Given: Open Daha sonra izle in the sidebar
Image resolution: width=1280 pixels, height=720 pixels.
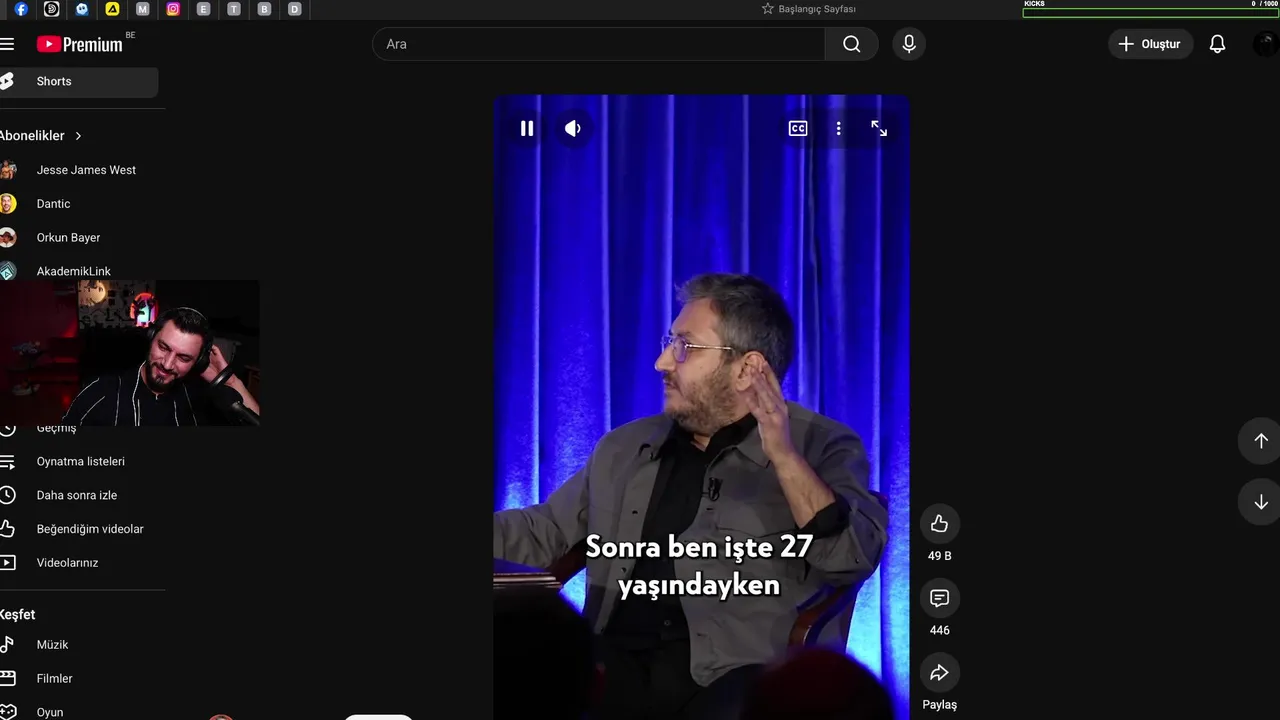Looking at the screenshot, I should (x=79, y=496).
